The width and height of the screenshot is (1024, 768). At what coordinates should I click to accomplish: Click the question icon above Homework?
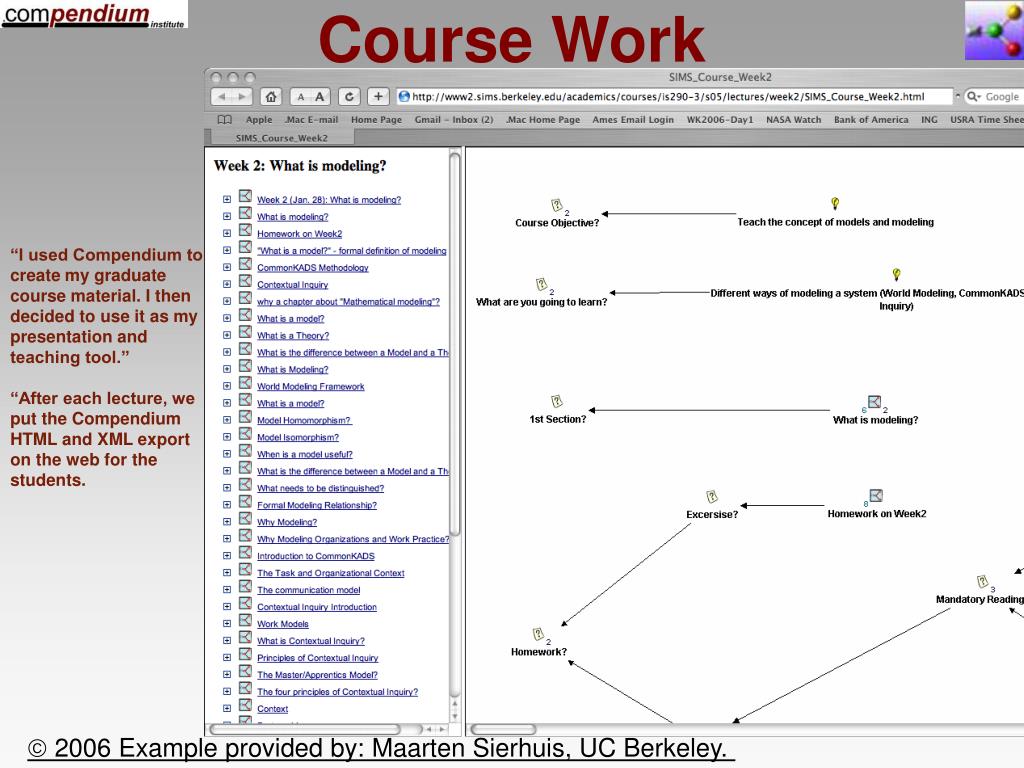click(x=538, y=633)
